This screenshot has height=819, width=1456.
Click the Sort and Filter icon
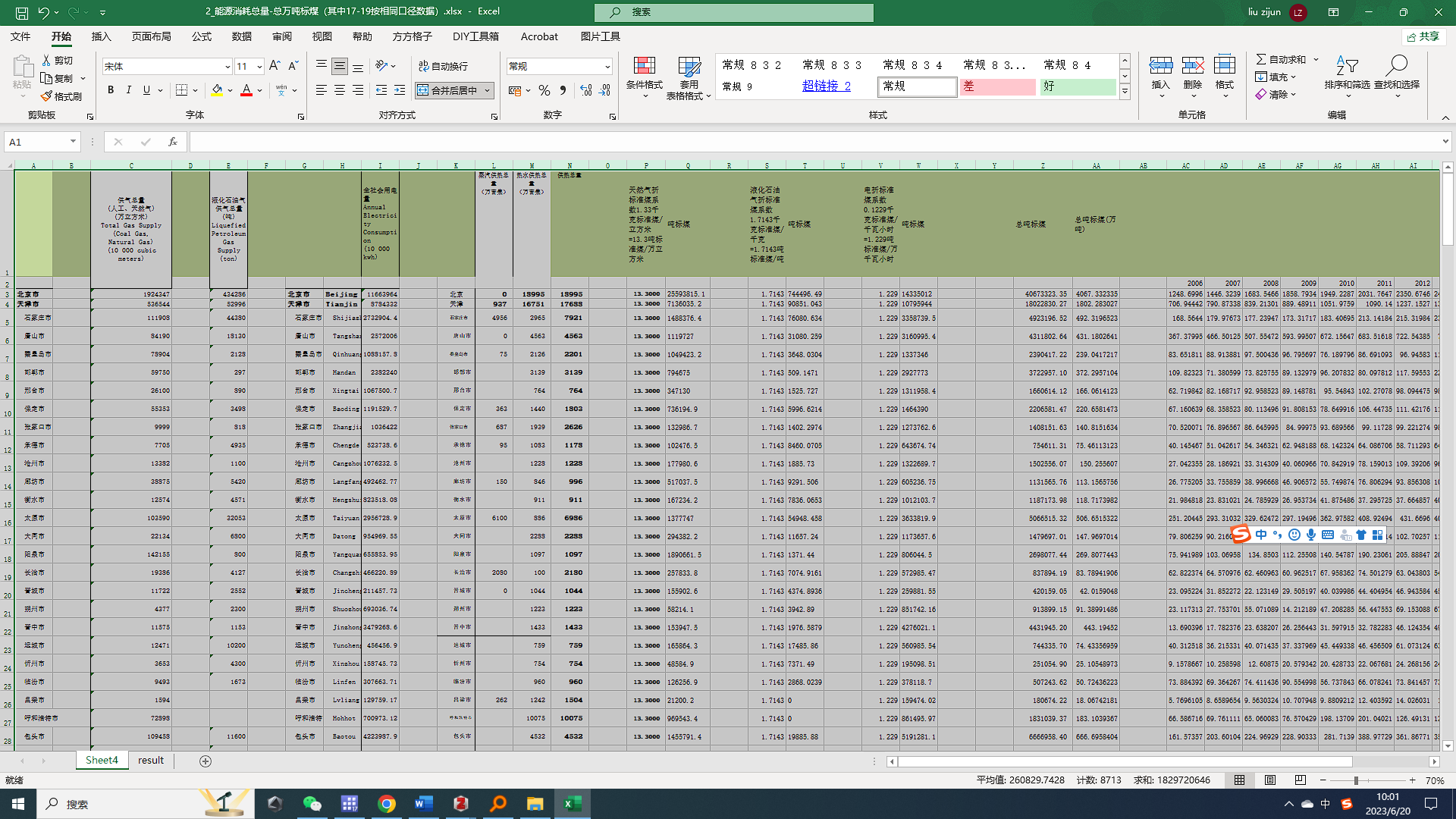click(1347, 67)
